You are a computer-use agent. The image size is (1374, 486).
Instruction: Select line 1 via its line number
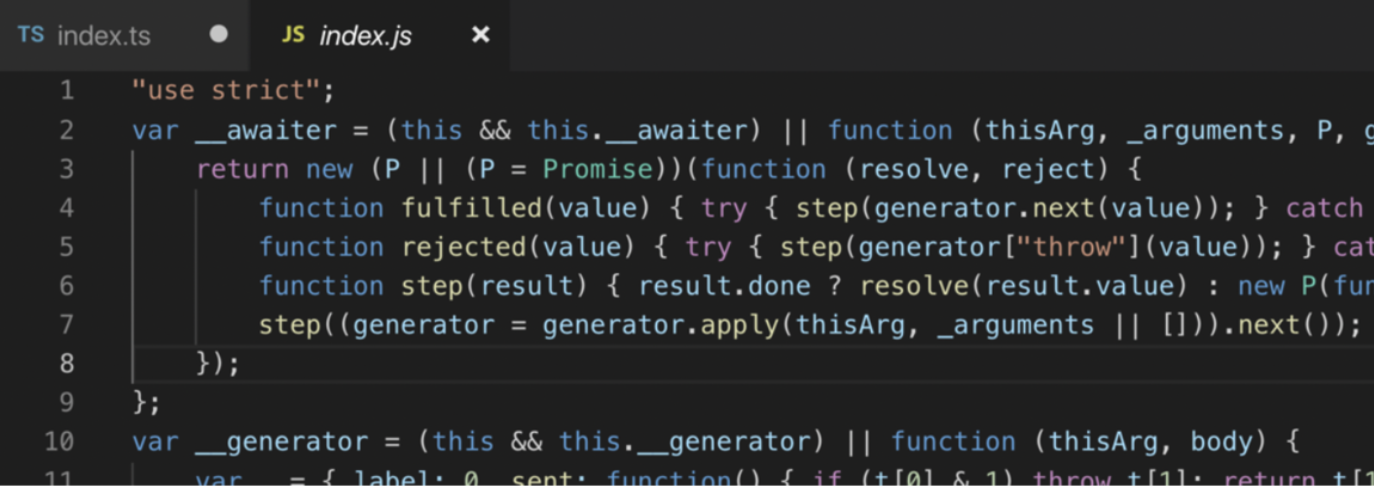66,91
